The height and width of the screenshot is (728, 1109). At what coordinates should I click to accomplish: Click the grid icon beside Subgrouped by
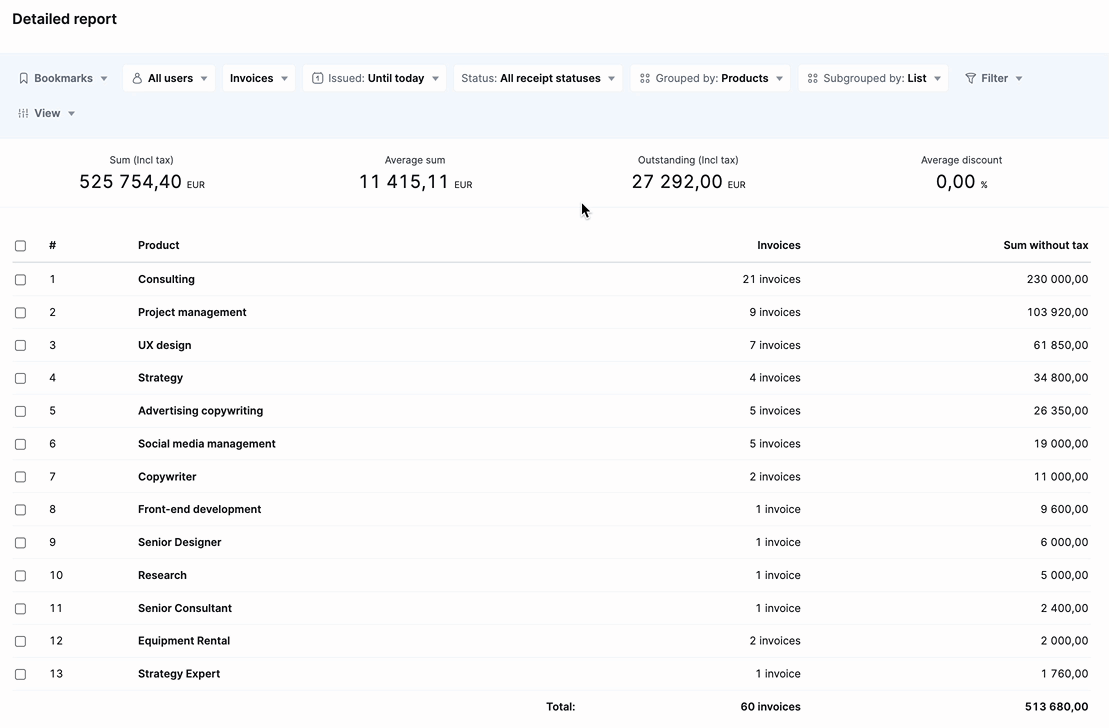(x=813, y=79)
